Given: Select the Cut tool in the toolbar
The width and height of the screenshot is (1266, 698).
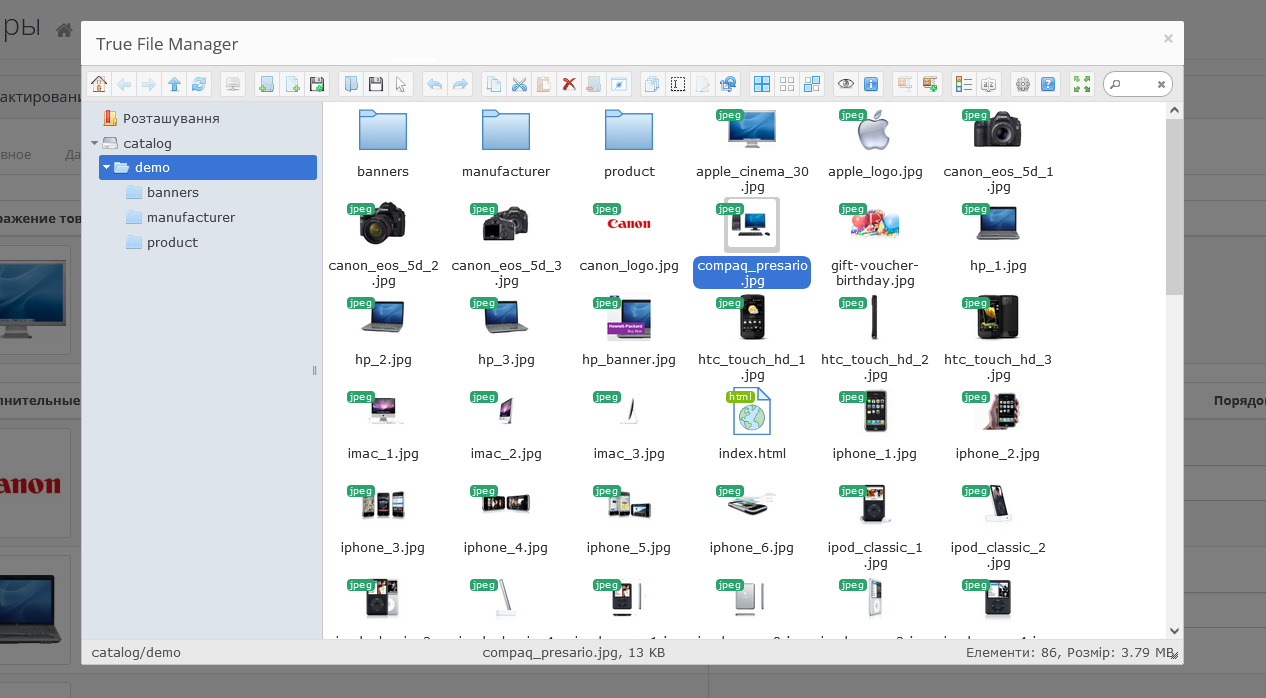Looking at the screenshot, I should click(519, 84).
